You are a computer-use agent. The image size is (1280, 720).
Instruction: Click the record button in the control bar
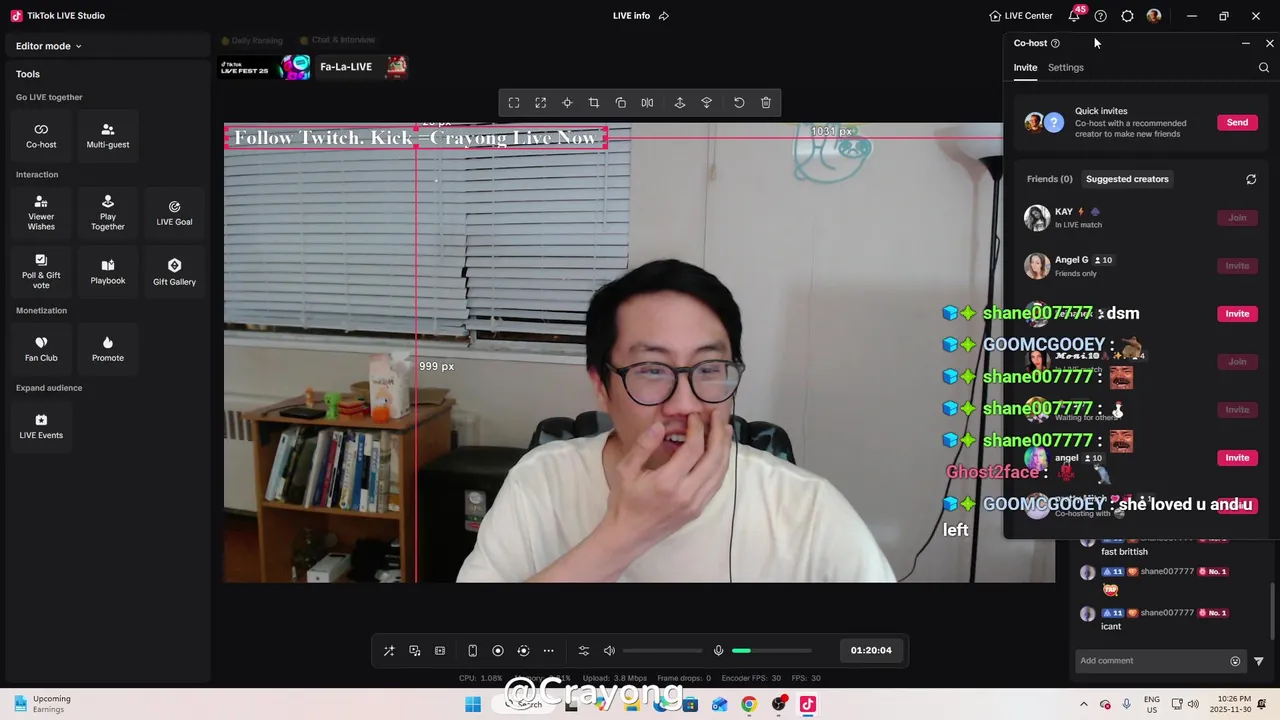click(498, 651)
